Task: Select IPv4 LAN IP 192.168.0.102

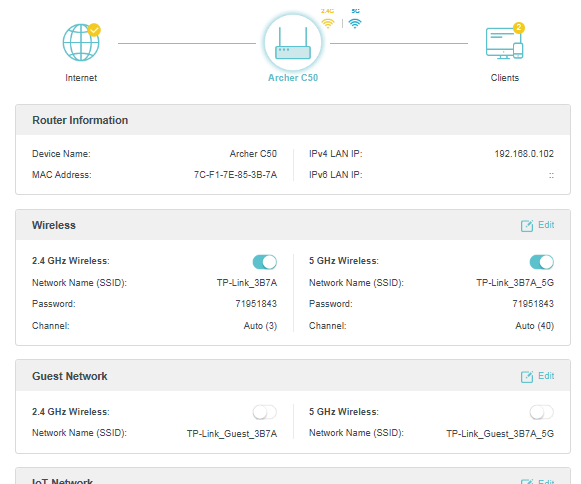Action: tap(524, 153)
